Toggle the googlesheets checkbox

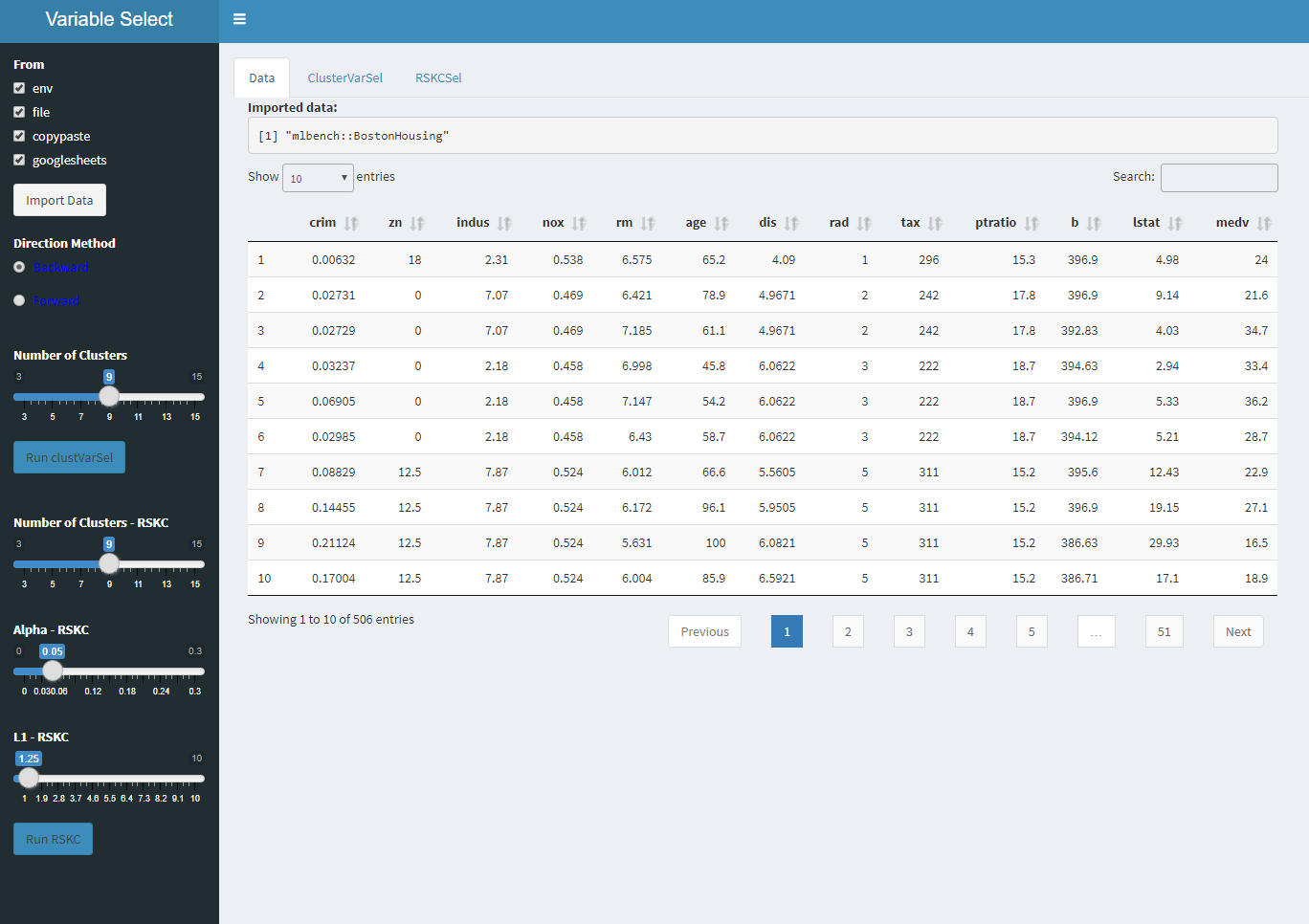(19, 160)
